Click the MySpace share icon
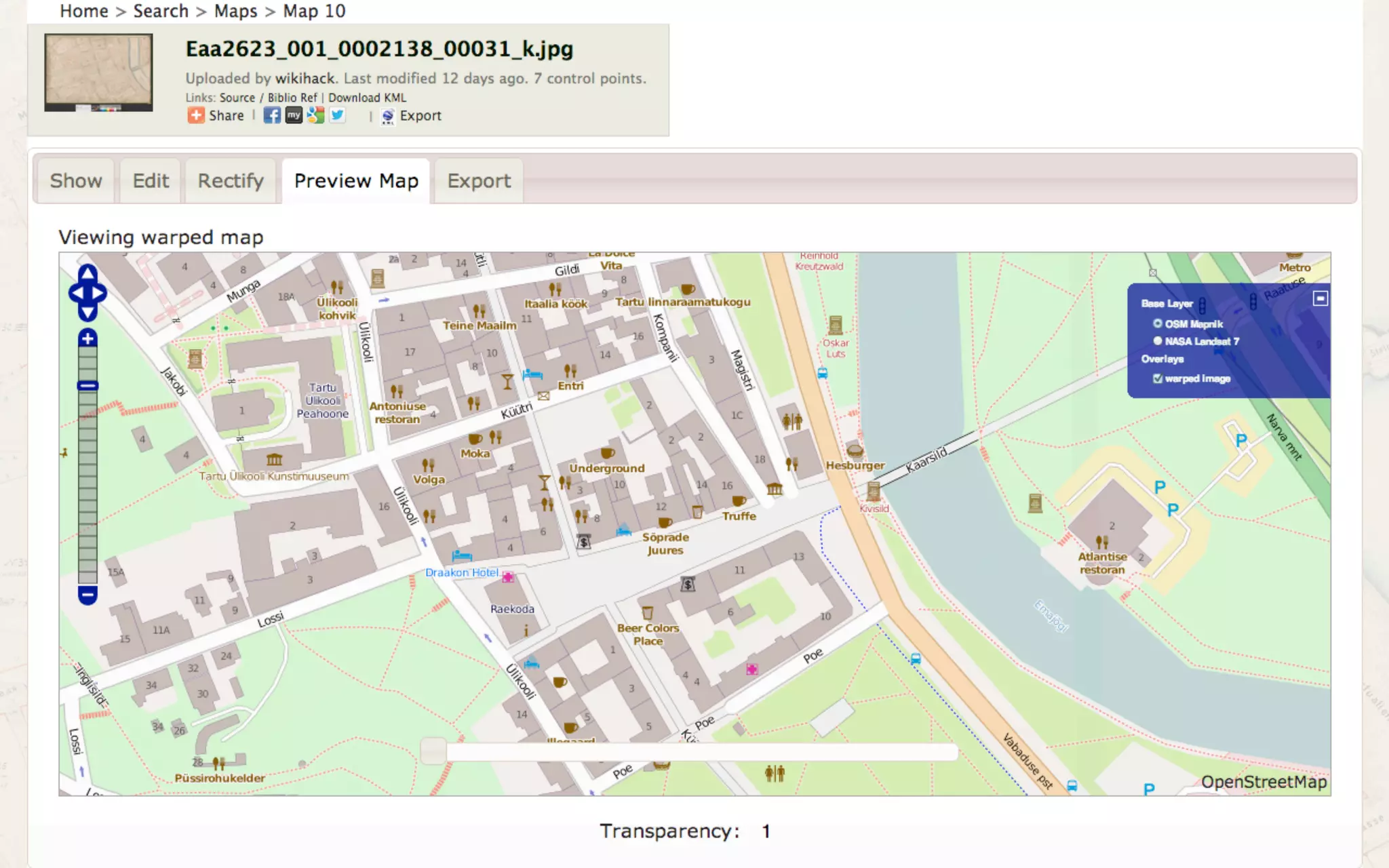 click(294, 115)
